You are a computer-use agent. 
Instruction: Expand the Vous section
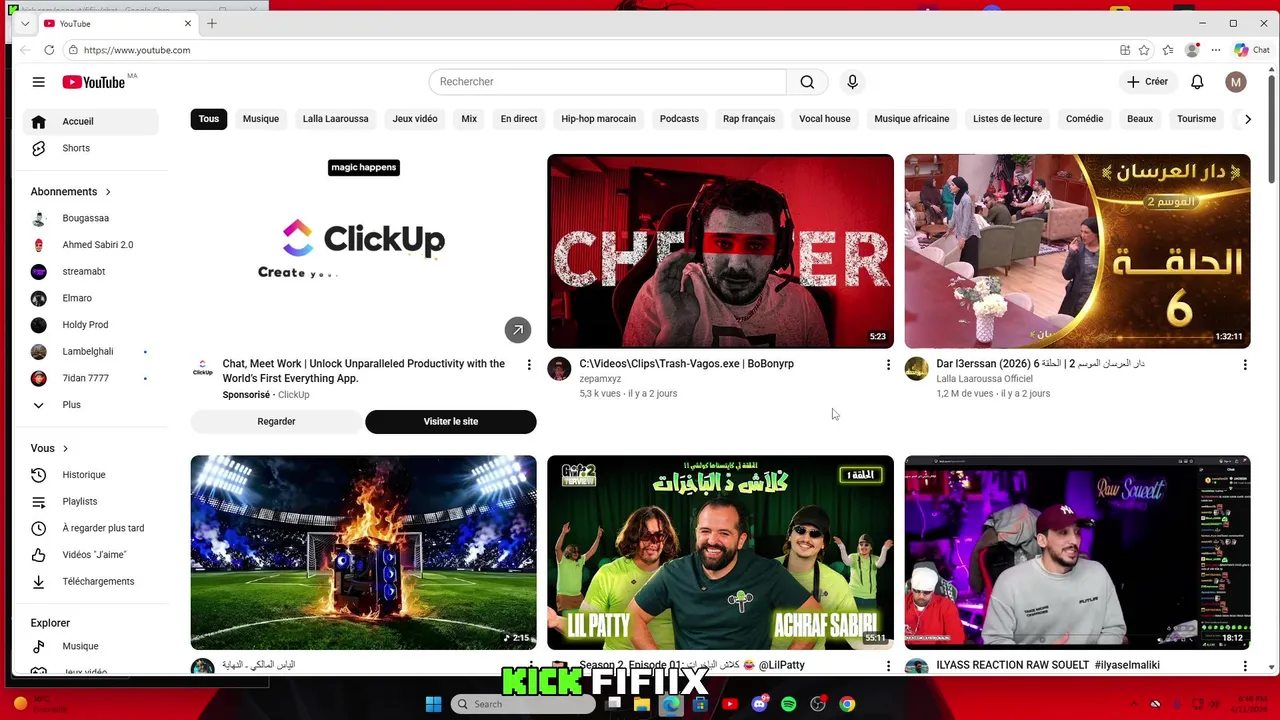click(49, 449)
